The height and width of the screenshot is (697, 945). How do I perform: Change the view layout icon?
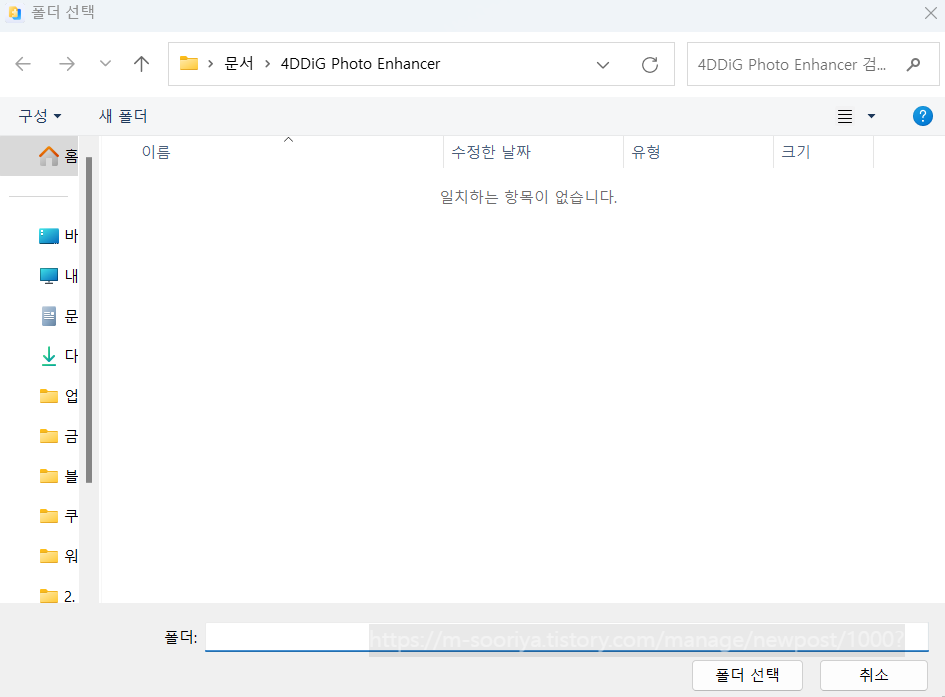(x=845, y=116)
